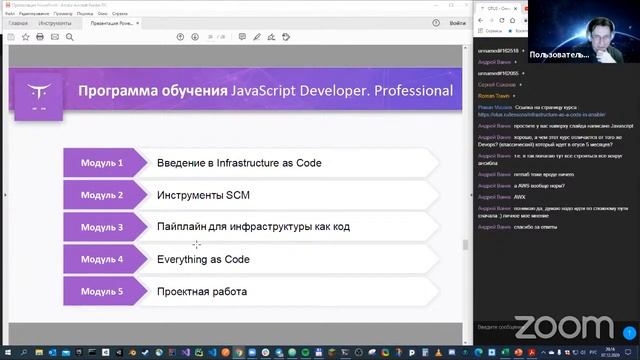This screenshot has height=360, width=640.
Task: Open VS Code from the taskbar
Action: (x=212, y=352)
